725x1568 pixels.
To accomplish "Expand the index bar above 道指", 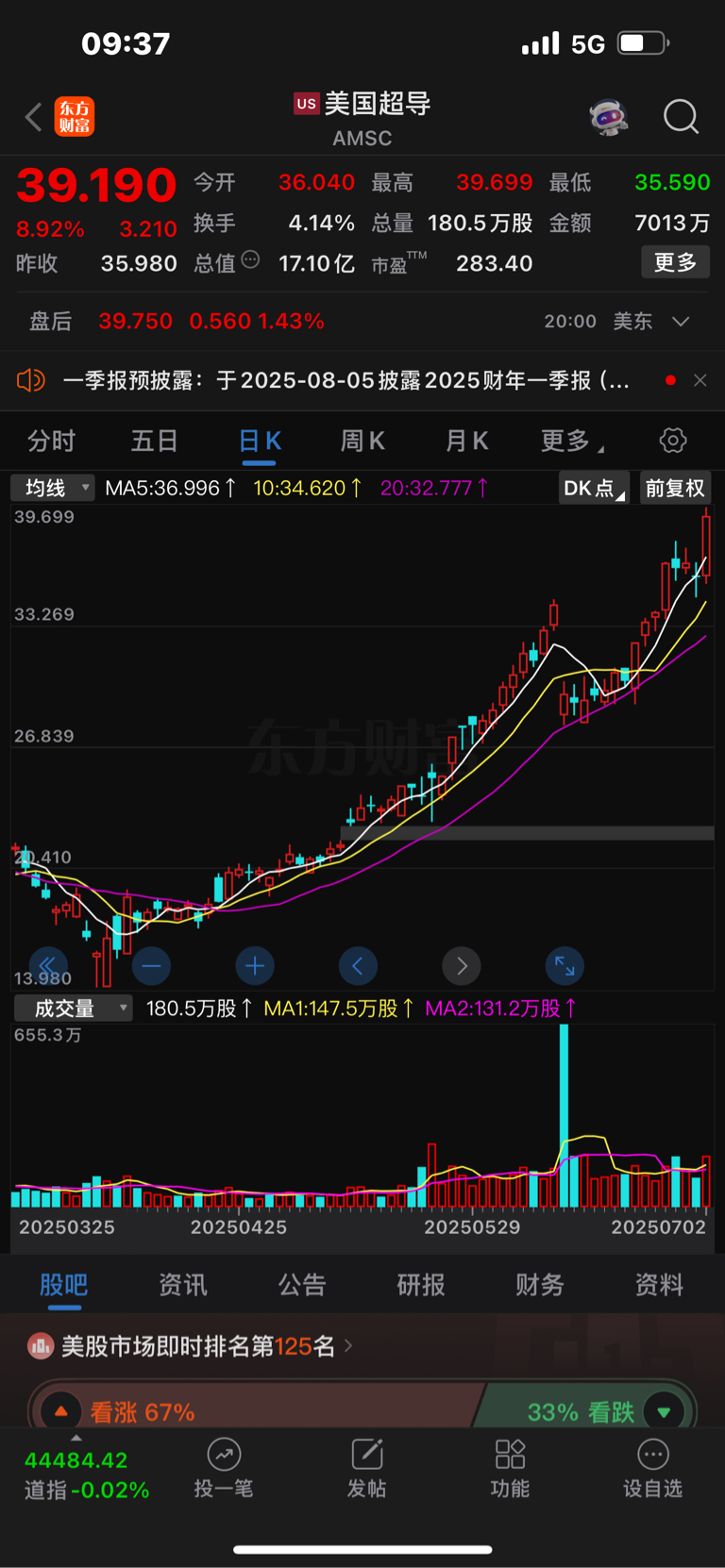I will coord(76,1438).
